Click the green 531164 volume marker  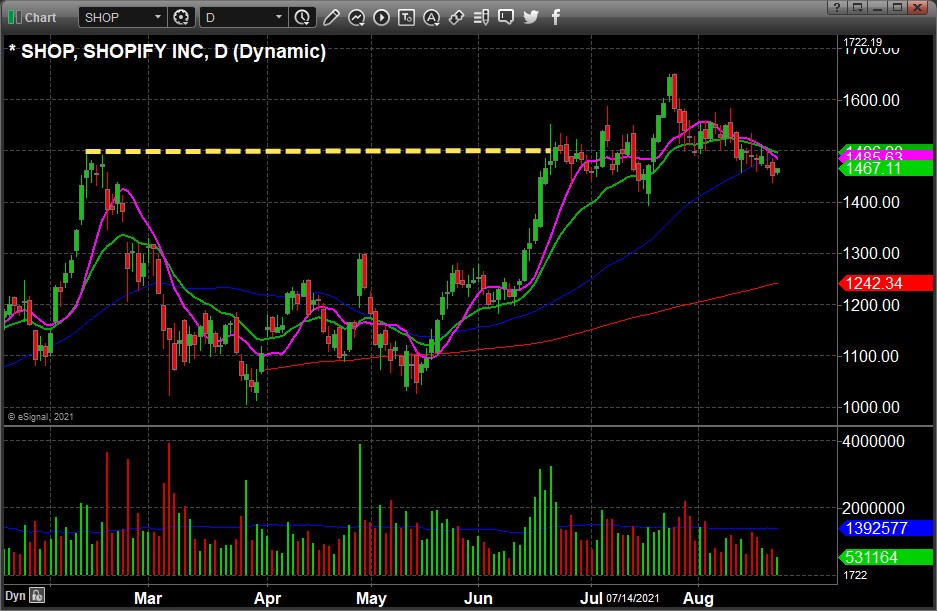pyautogui.click(x=886, y=557)
